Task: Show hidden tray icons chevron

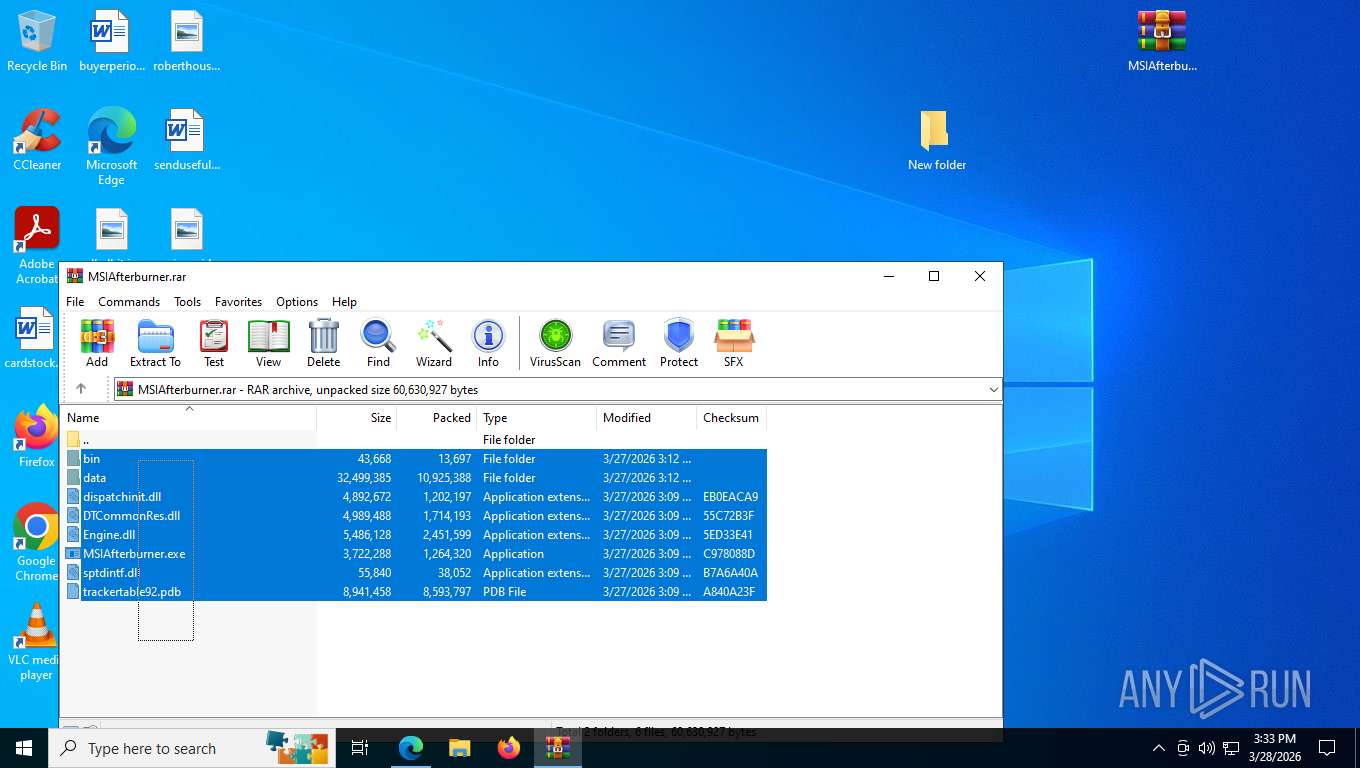Action: [1159, 748]
